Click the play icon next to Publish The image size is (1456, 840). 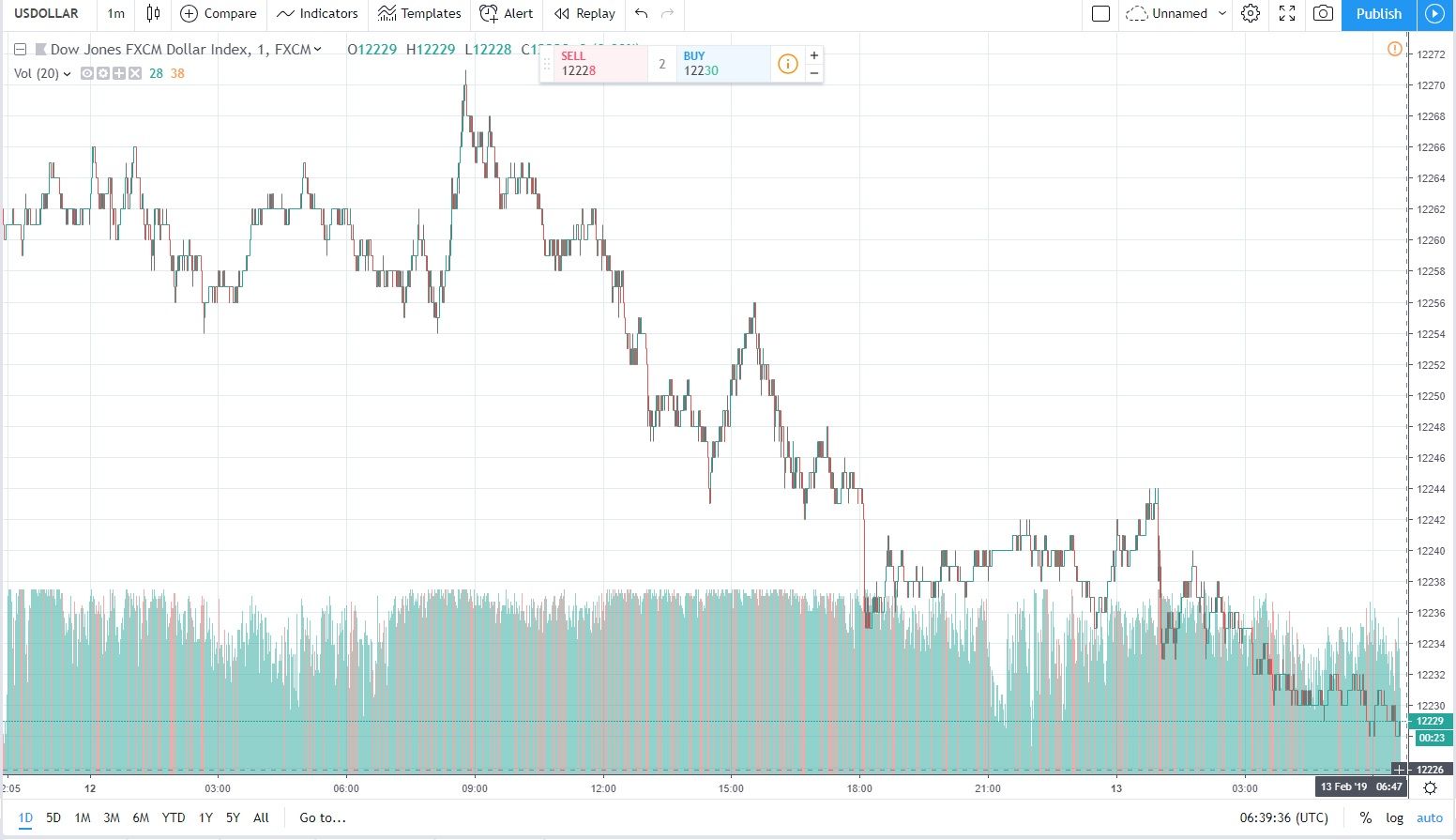1434,14
